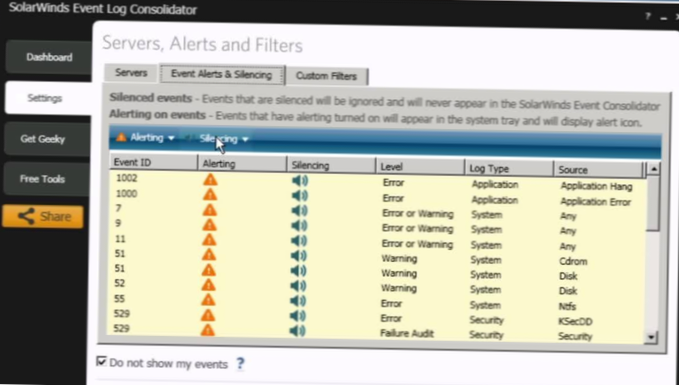The height and width of the screenshot is (385, 679).
Task: Click the Silencing column header
Action: click(x=331, y=165)
